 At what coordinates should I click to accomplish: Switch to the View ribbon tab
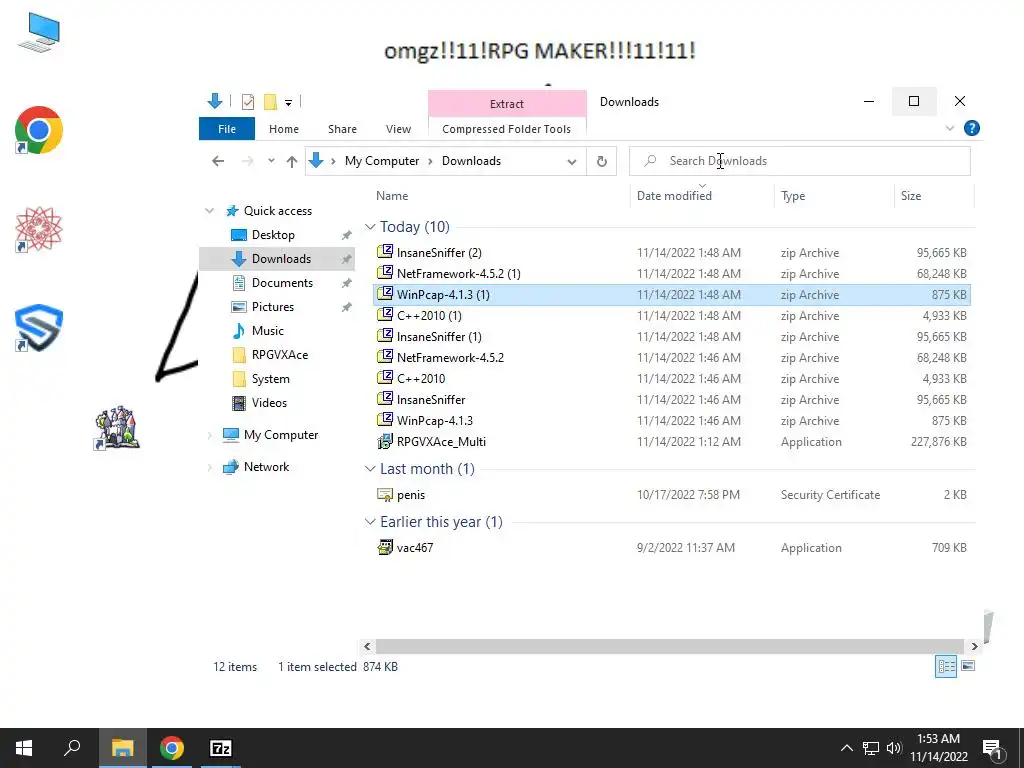(x=398, y=129)
